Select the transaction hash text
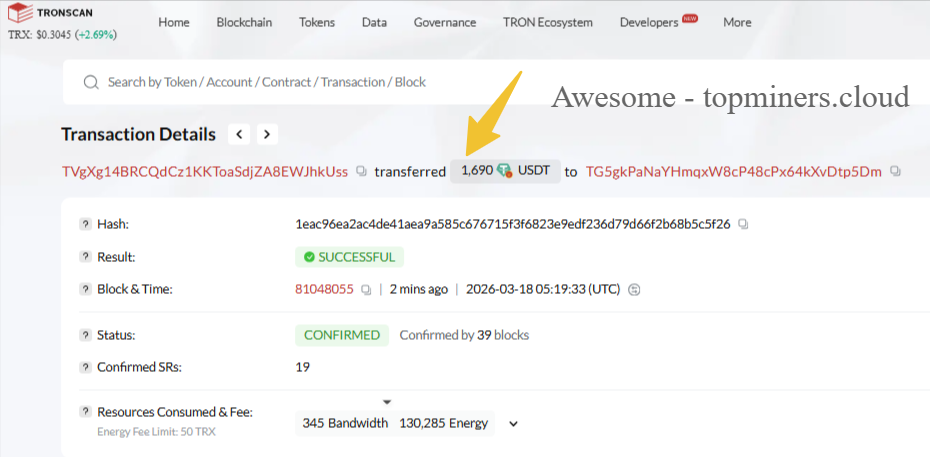This screenshot has height=457, width=930. click(x=512, y=225)
